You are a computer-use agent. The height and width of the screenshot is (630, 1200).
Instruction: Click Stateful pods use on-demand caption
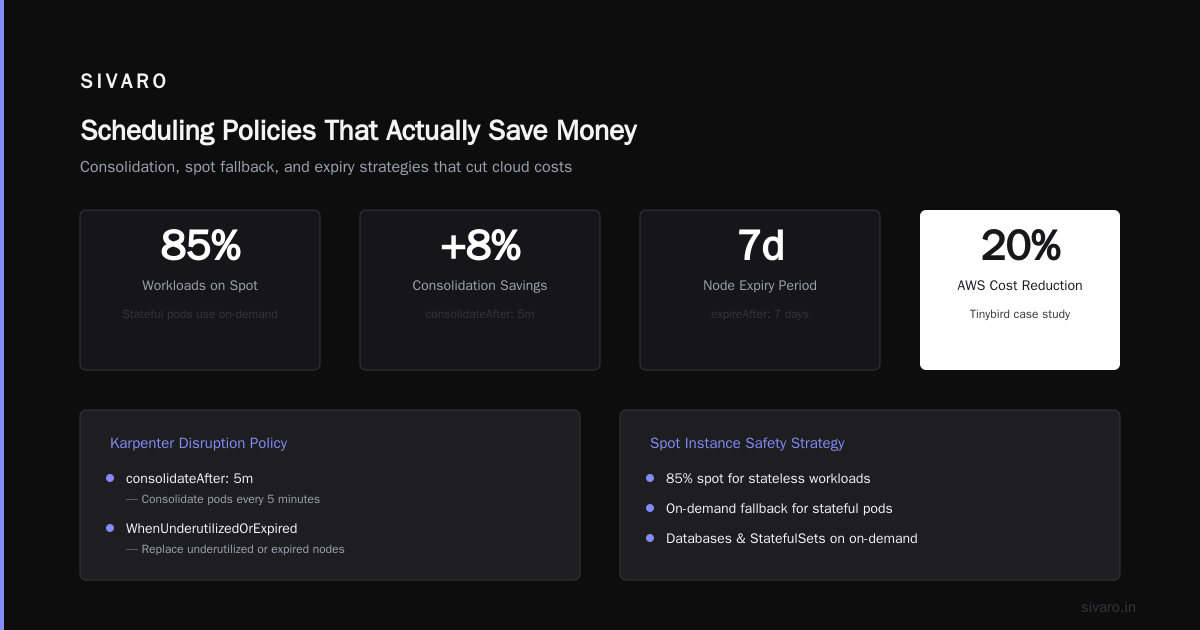tap(200, 314)
